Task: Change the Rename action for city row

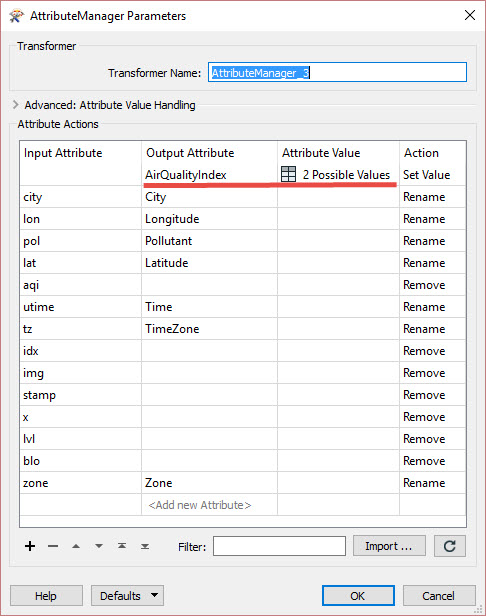Action: tap(433, 196)
